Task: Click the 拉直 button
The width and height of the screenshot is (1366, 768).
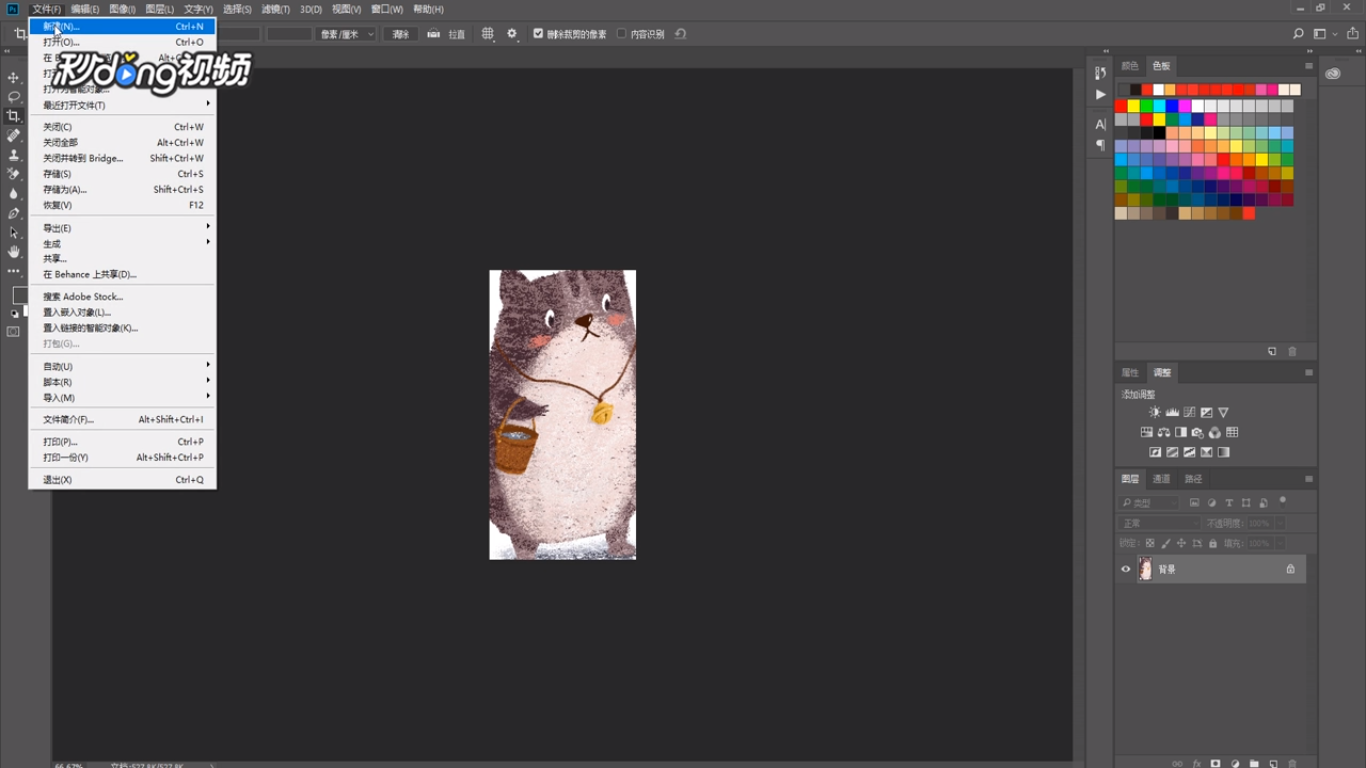Action: point(456,34)
